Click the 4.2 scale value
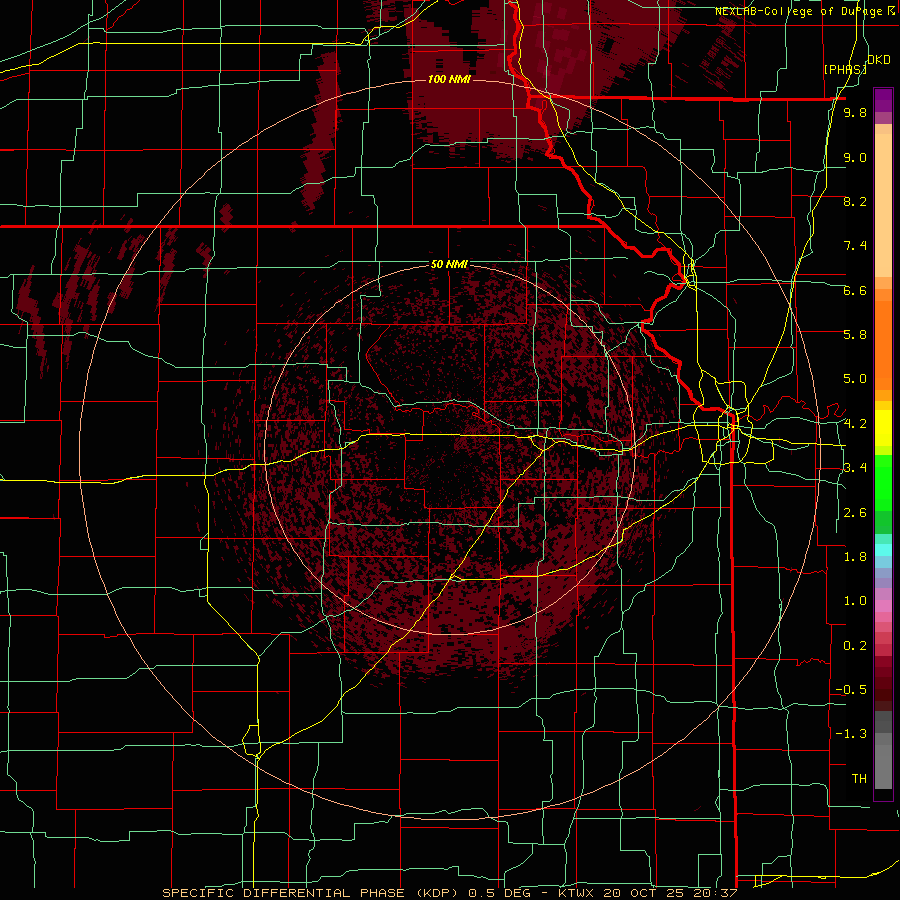The width and height of the screenshot is (900, 900). click(x=855, y=424)
